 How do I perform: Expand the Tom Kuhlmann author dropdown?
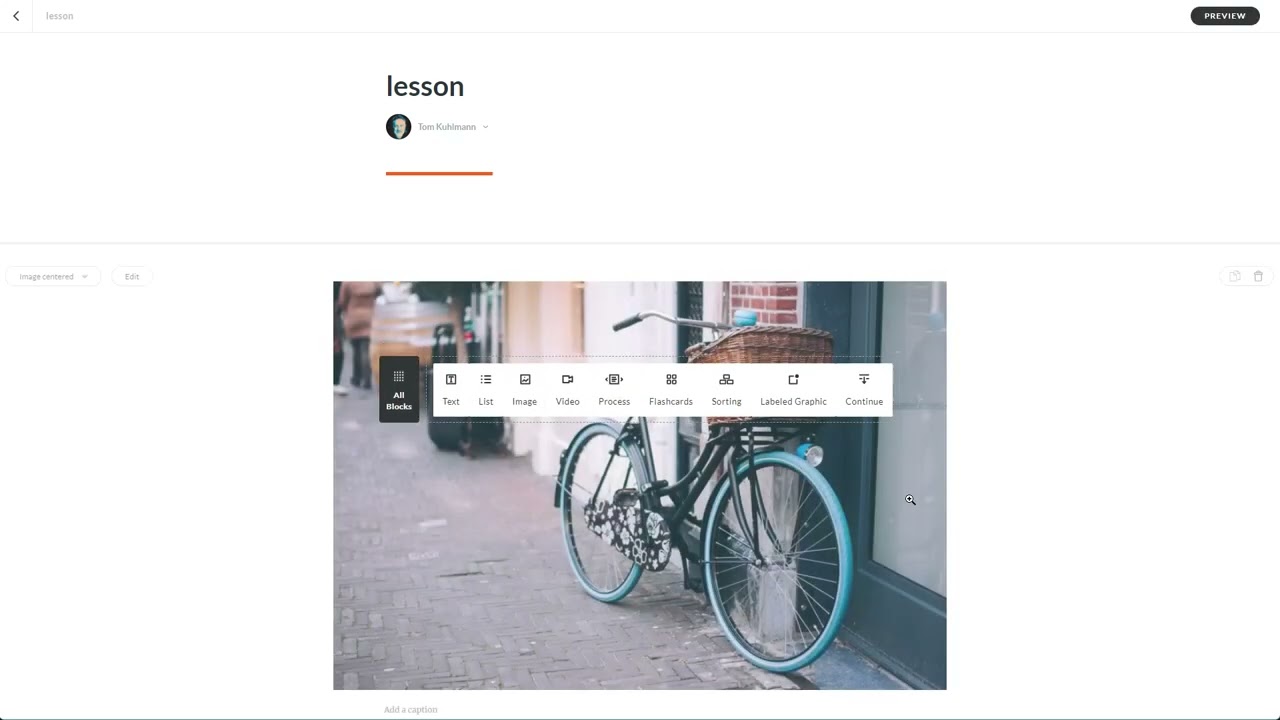[485, 127]
